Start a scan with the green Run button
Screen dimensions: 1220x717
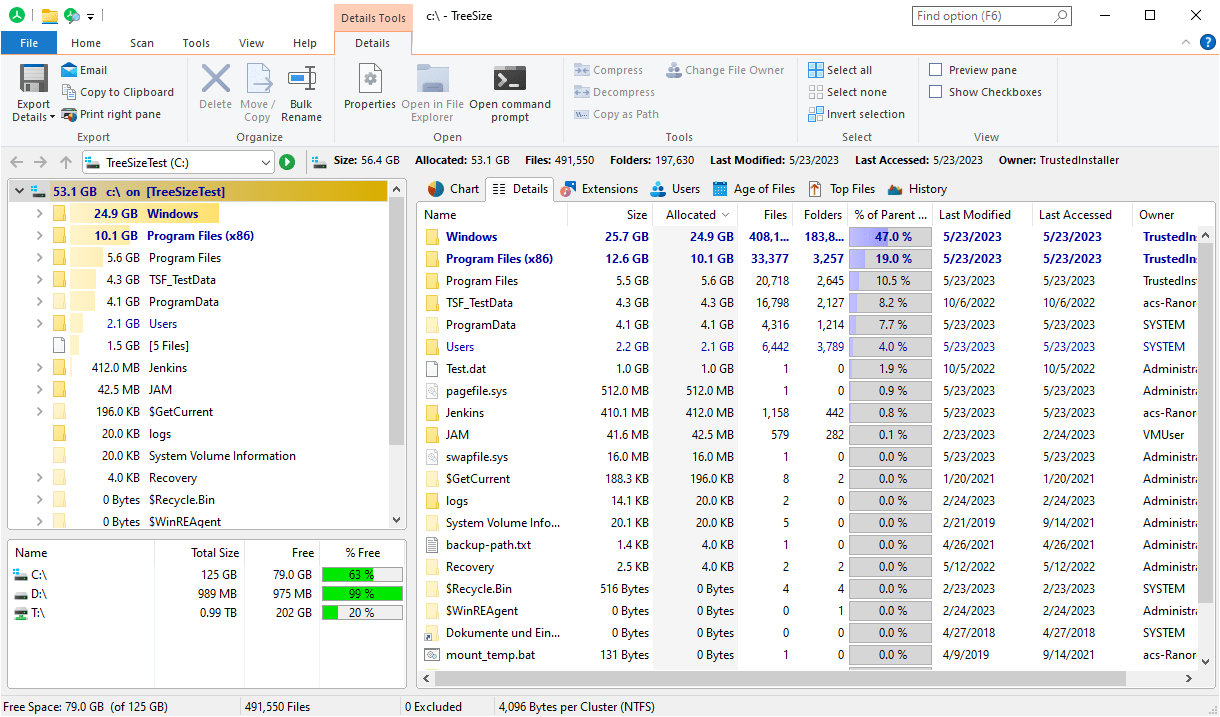tap(287, 161)
